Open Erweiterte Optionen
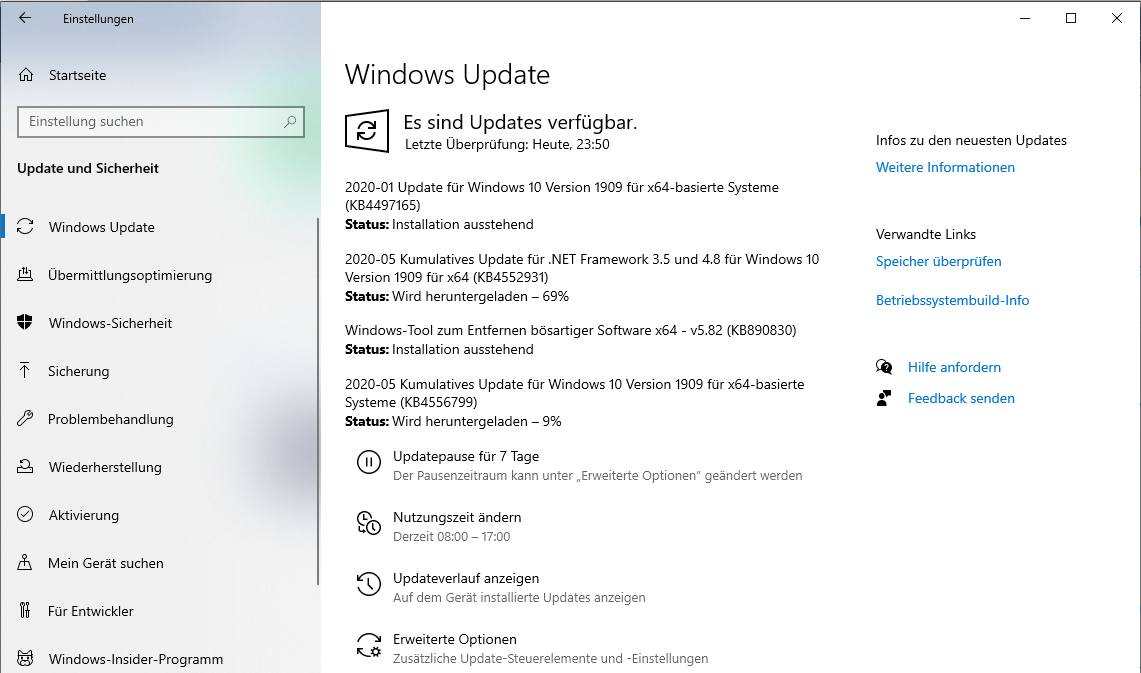This screenshot has width=1141, height=673. click(455, 640)
